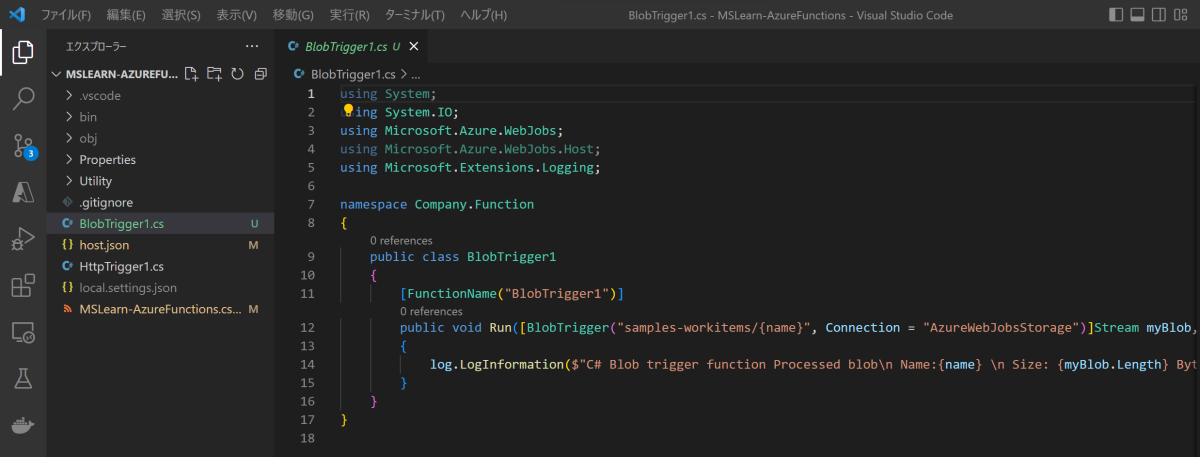Viewport: 1200px width, 457px height.
Task: Open Source Control view with 3 changes
Action: 22,146
